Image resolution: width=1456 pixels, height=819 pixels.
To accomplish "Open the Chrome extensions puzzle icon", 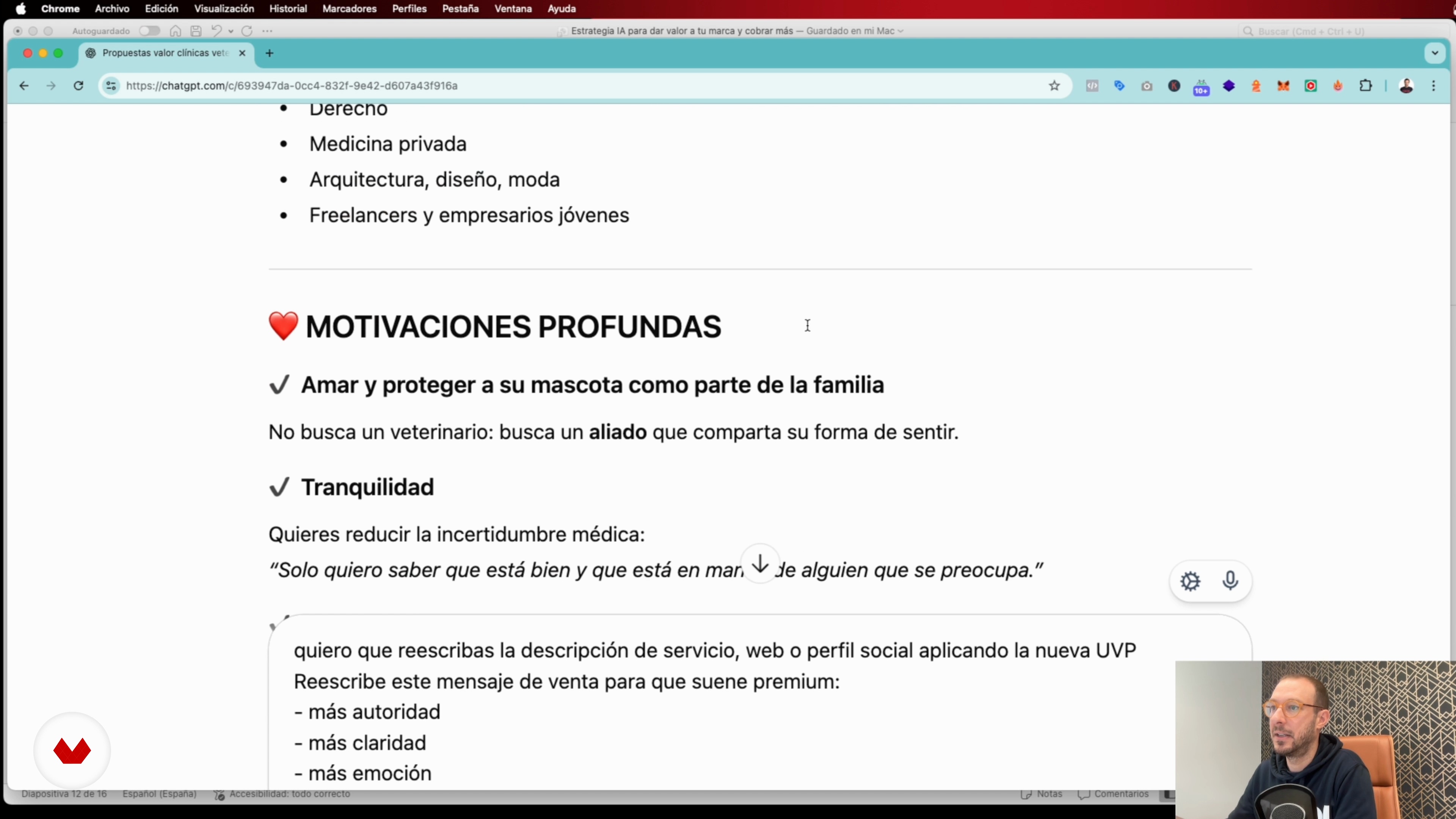I will click(1365, 86).
